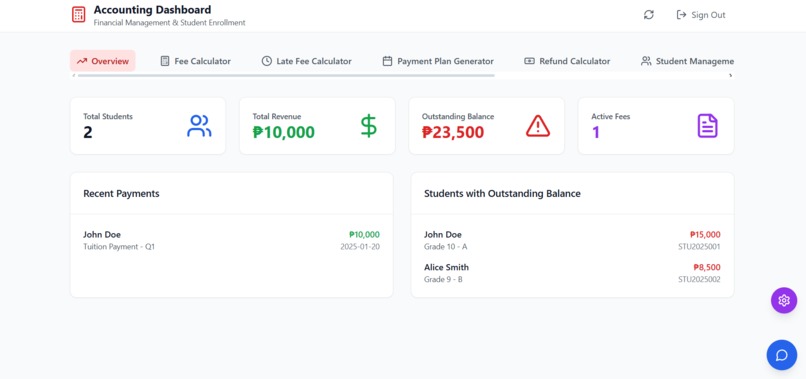This screenshot has width=806, height=379.
Task: Click the purple document icon on Active Fees
Action: pyautogui.click(x=707, y=126)
